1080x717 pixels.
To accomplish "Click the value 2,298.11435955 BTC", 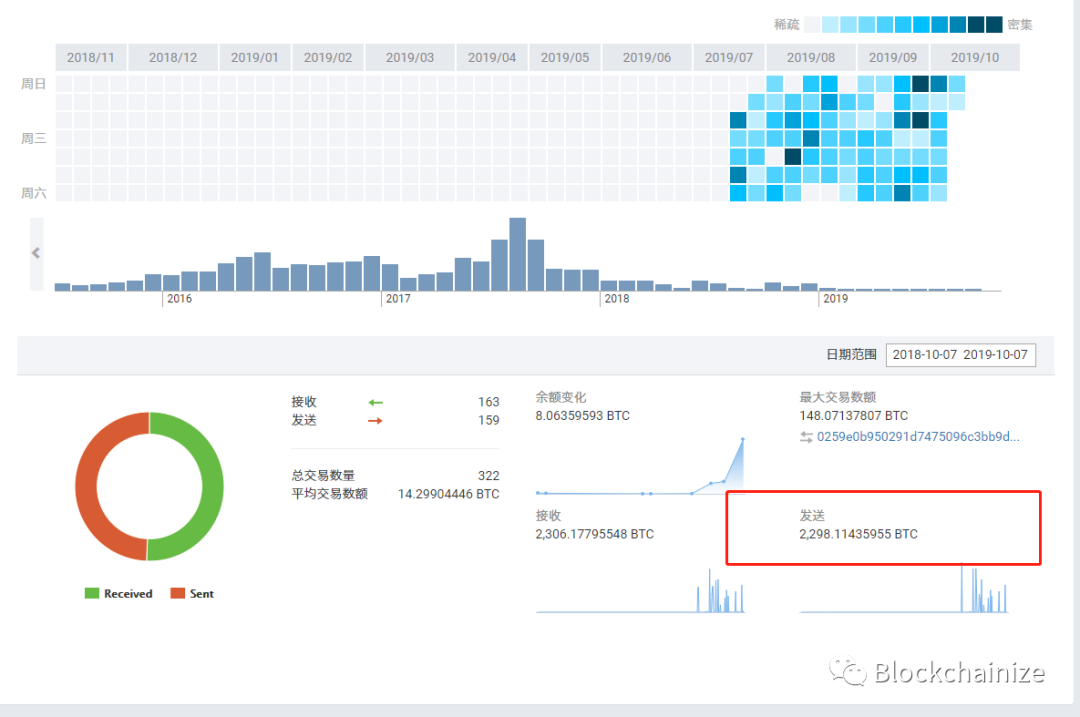I will coord(858,534).
